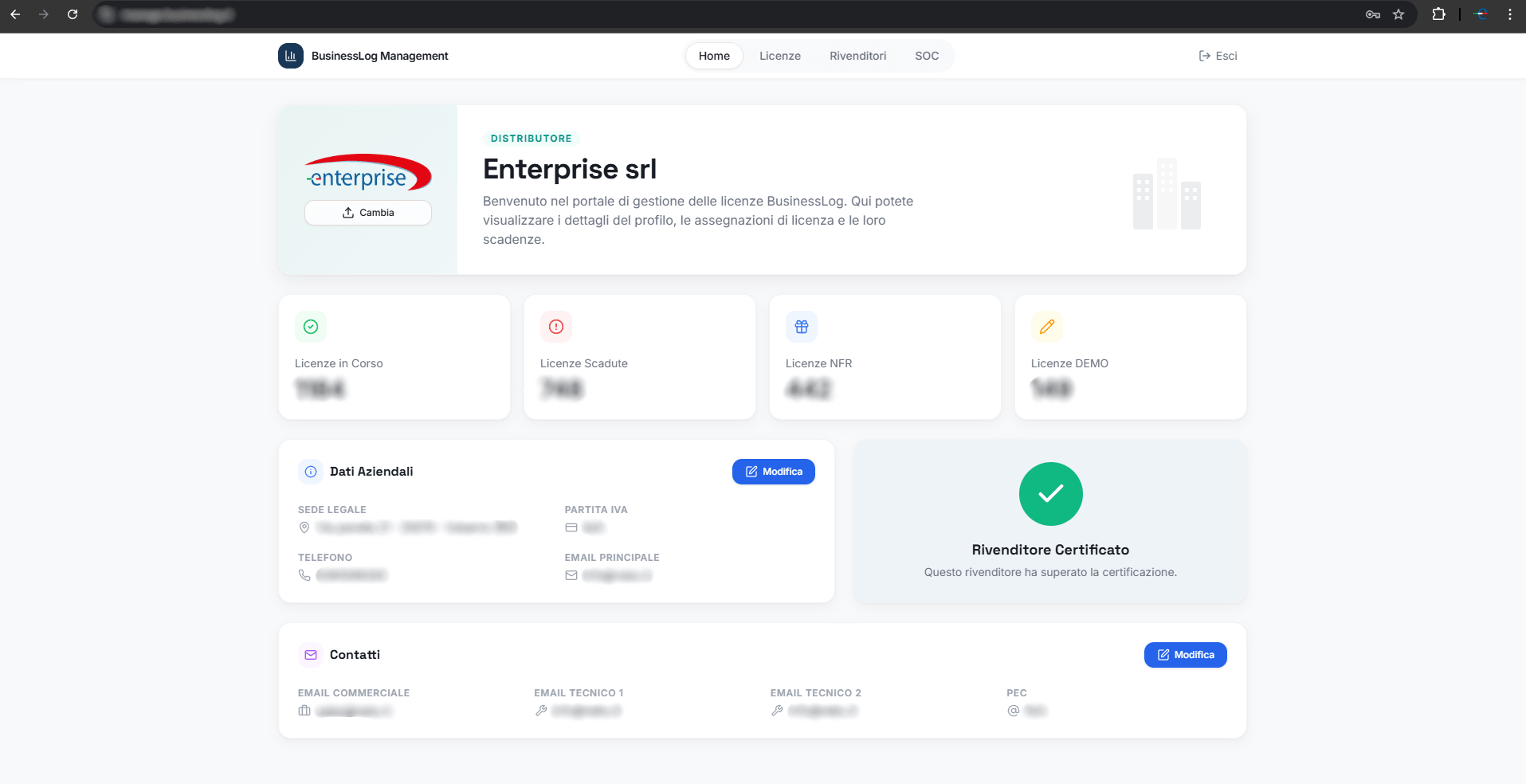Open the browser extensions puzzle icon

[x=1439, y=14]
